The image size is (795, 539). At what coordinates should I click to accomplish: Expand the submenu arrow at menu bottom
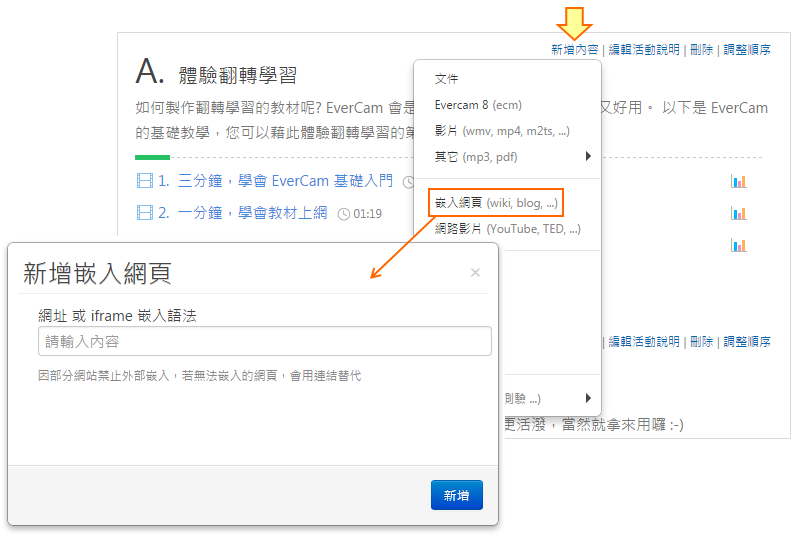[x=588, y=397]
